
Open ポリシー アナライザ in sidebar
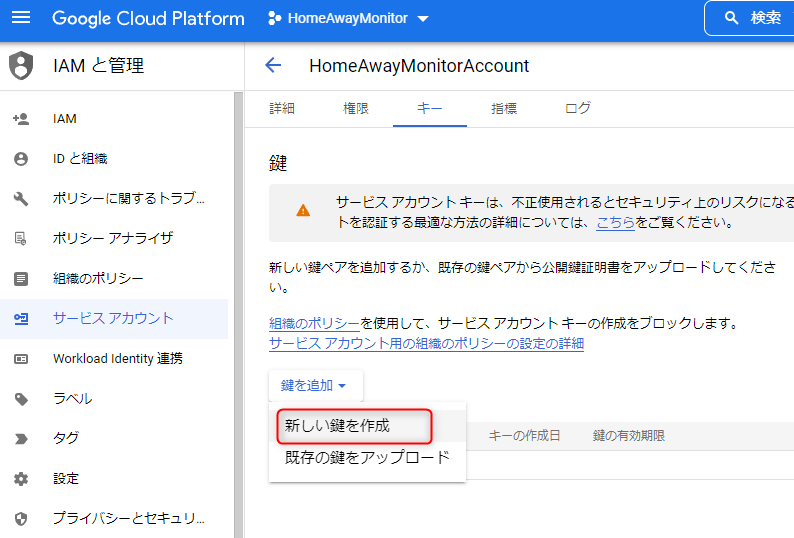tap(114, 238)
